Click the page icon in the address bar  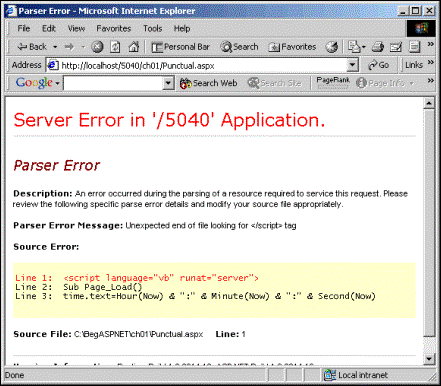53,65
